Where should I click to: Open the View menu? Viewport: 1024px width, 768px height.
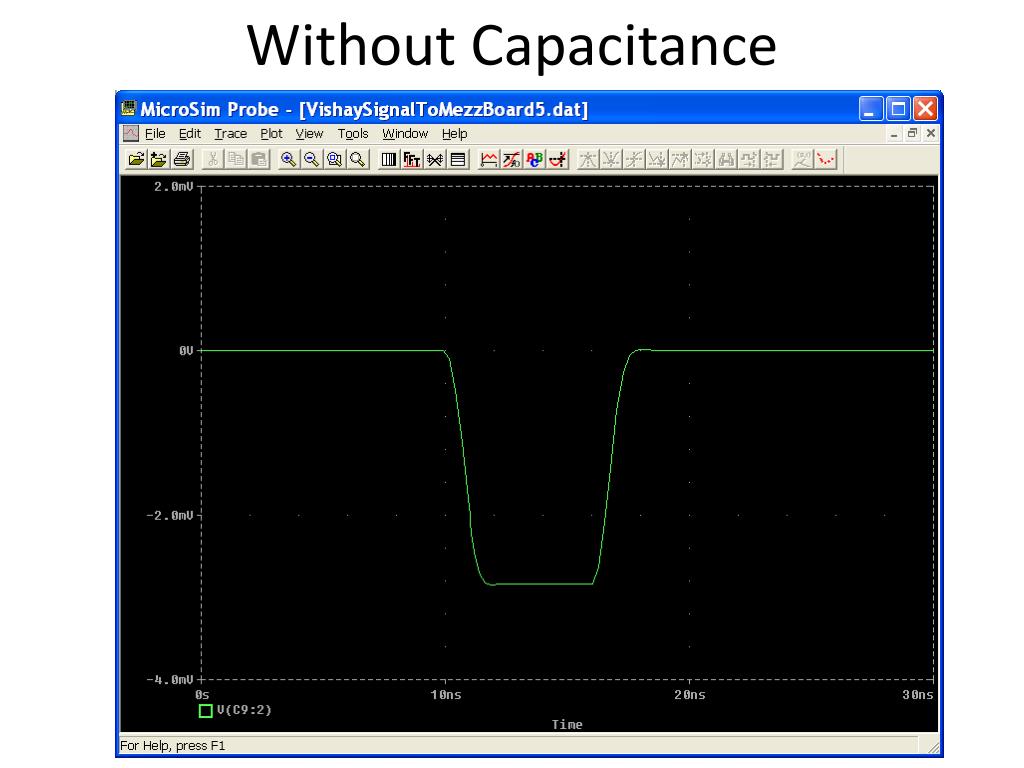tap(309, 134)
